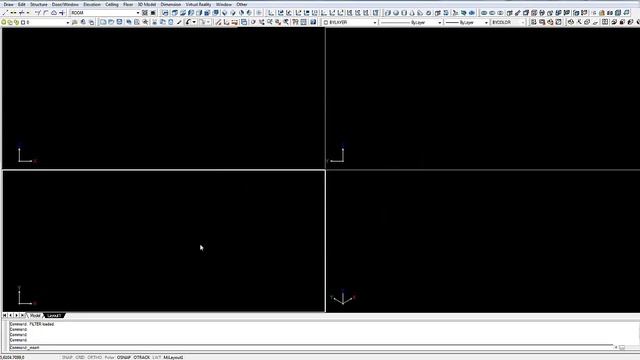This screenshot has width=640, height=360.
Task: Click the open drawing icon
Action: point(111,22)
